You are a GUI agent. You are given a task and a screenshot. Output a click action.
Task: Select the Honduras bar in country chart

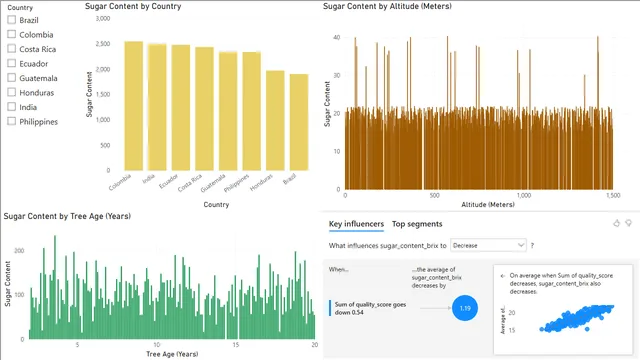point(275,120)
